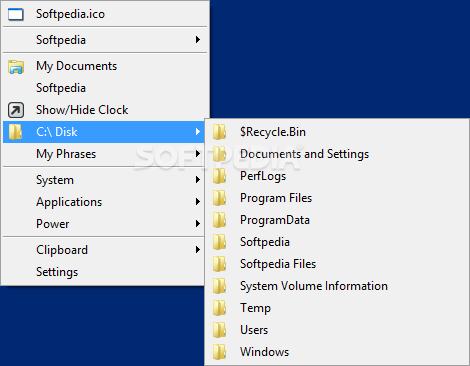Viewport: 470px width, 366px height.
Task: Expand the C:\ Disk submenu arrow
Action: (198, 132)
